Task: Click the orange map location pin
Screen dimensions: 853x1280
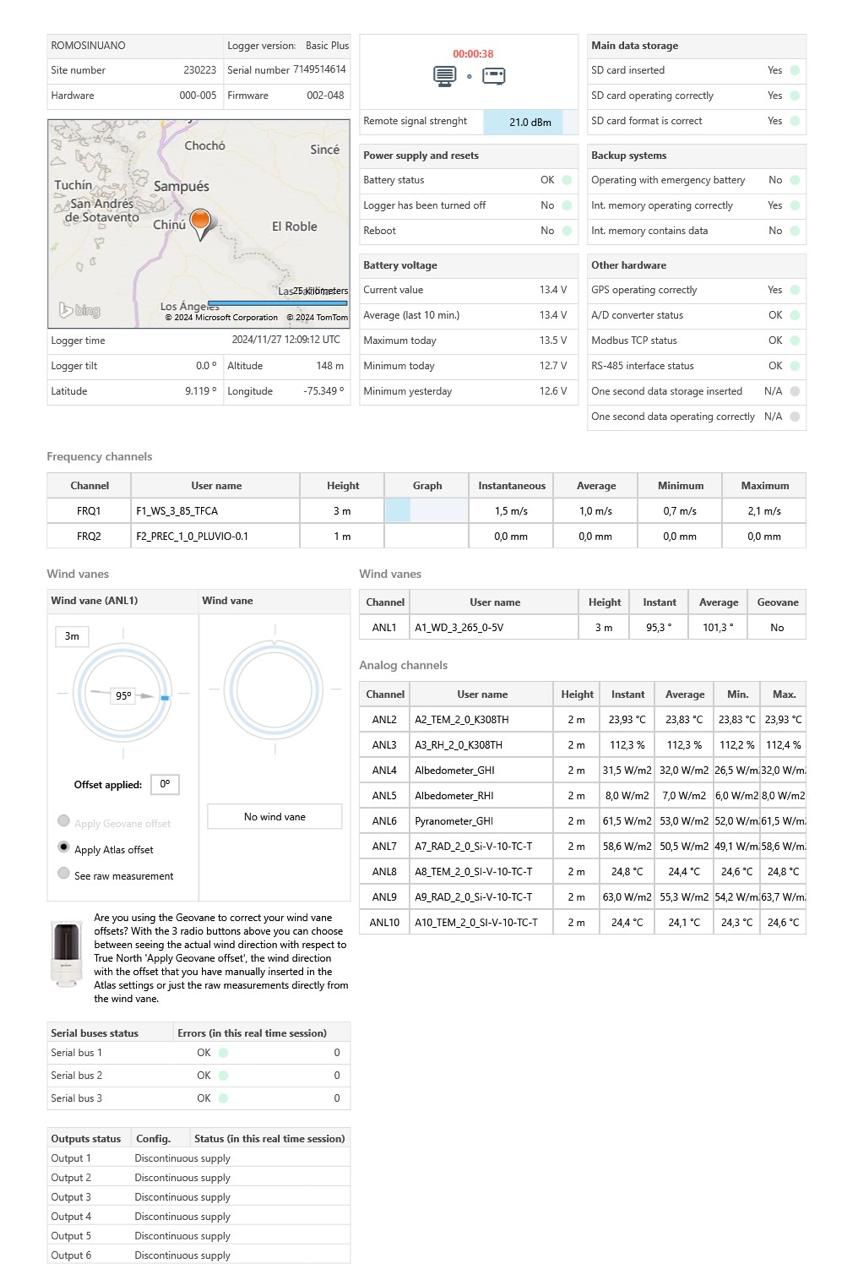Action: tap(200, 222)
